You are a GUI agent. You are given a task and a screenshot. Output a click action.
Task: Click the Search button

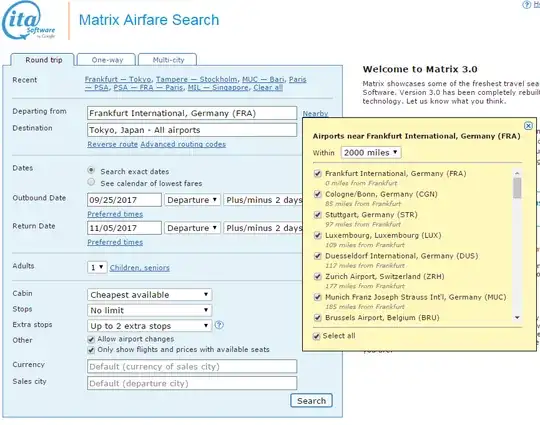(311, 401)
